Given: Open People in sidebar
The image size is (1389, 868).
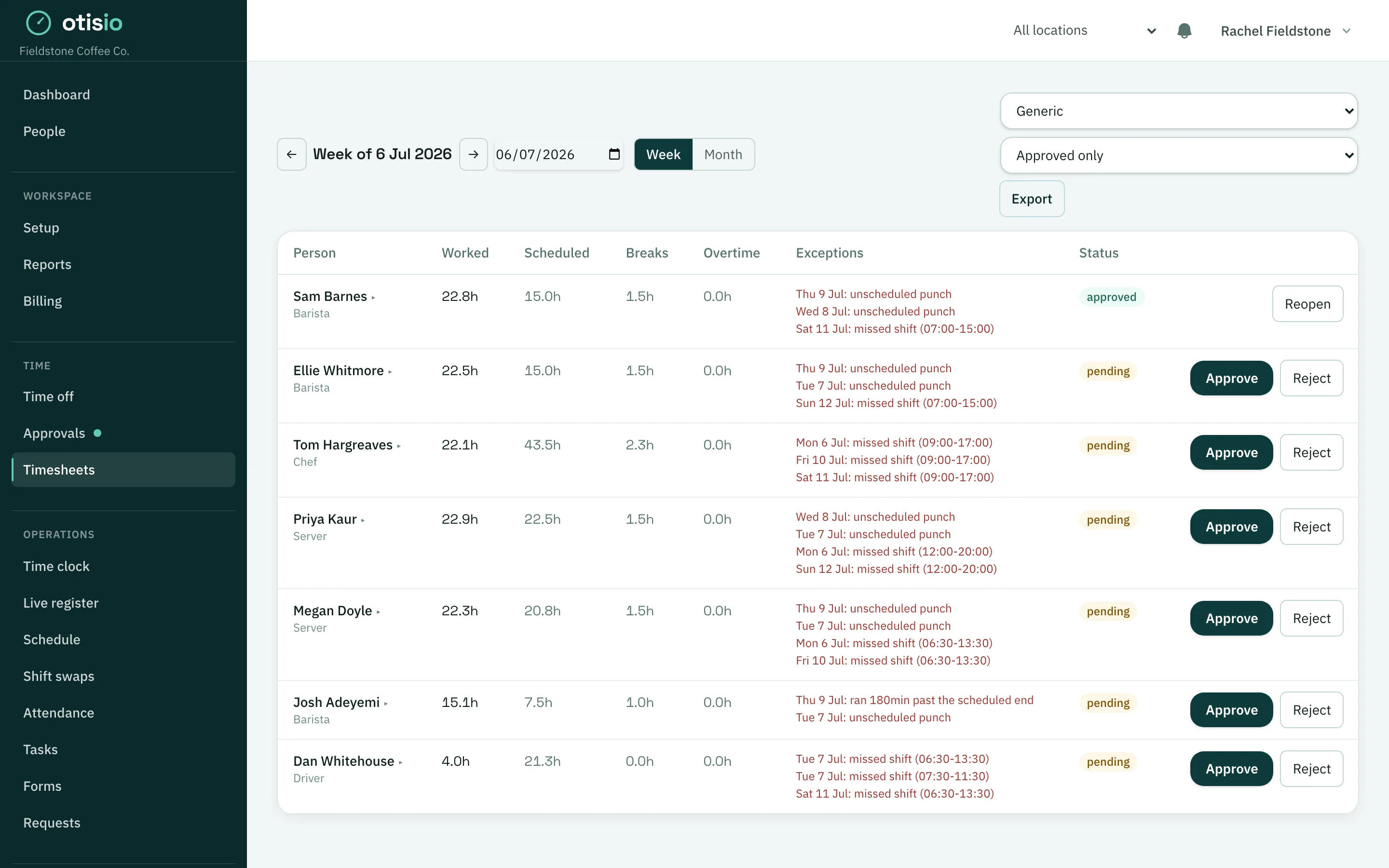Looking at the screenshot, I should point(123,132).
